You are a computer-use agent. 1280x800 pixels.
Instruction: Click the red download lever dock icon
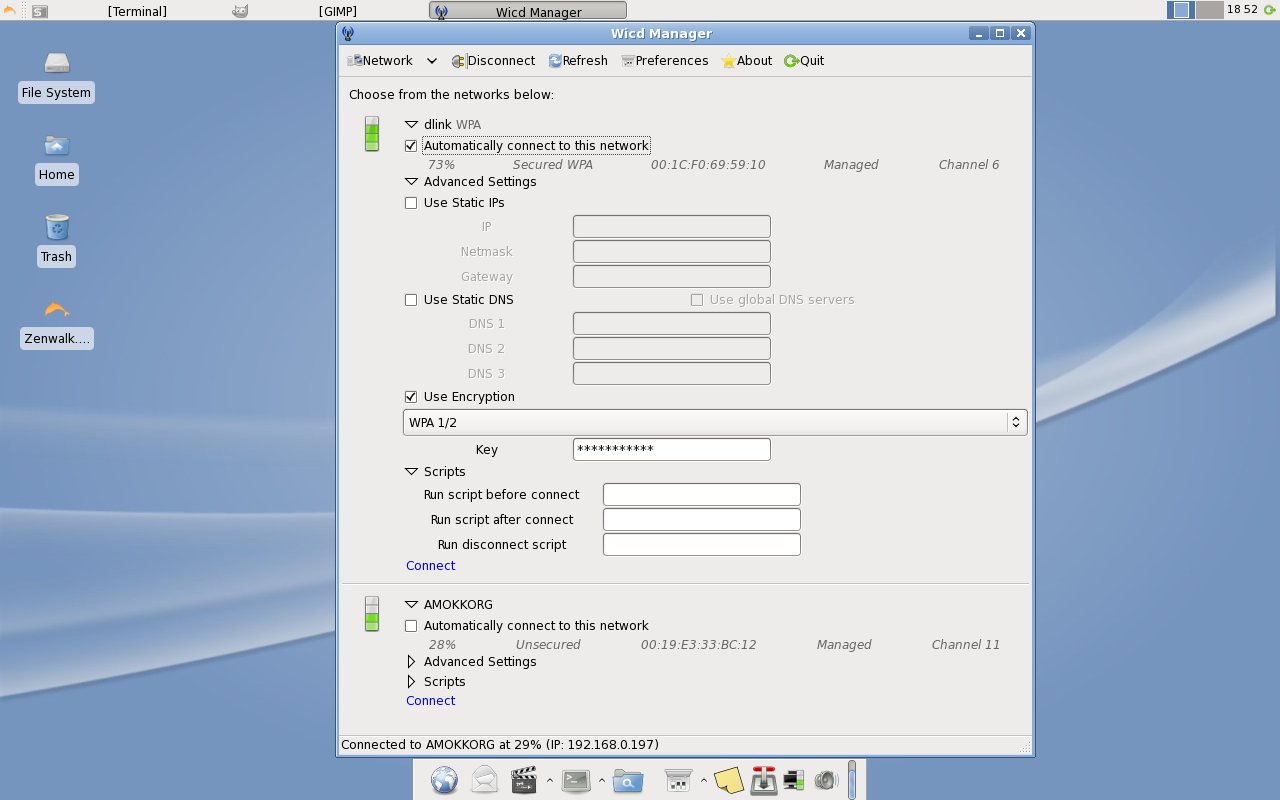(764, 780)
